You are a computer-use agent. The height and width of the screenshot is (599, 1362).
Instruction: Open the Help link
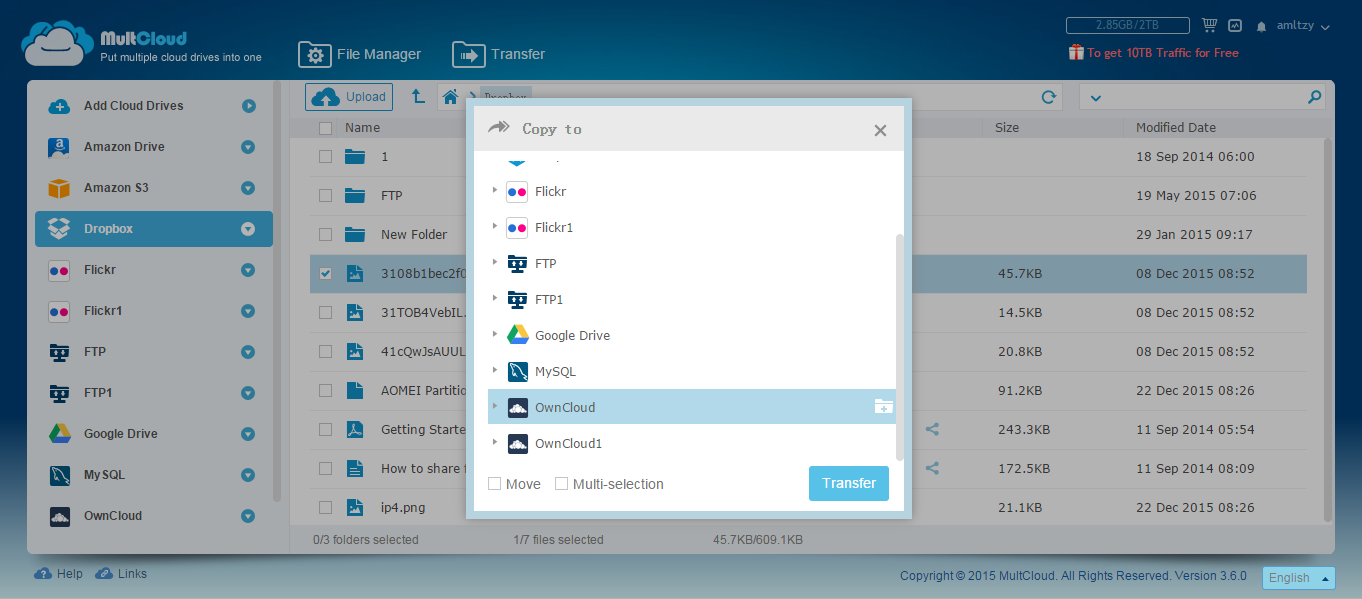59,574
